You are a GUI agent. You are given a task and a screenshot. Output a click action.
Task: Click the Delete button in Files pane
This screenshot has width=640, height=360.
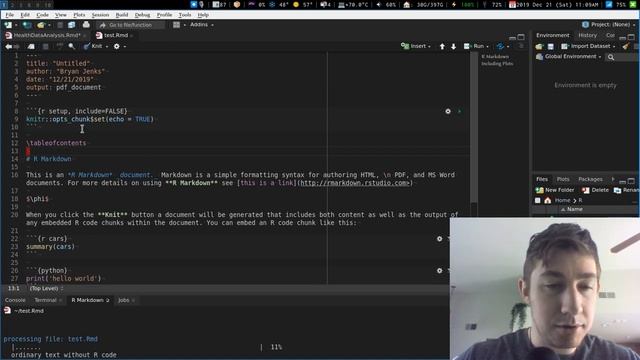595,190
